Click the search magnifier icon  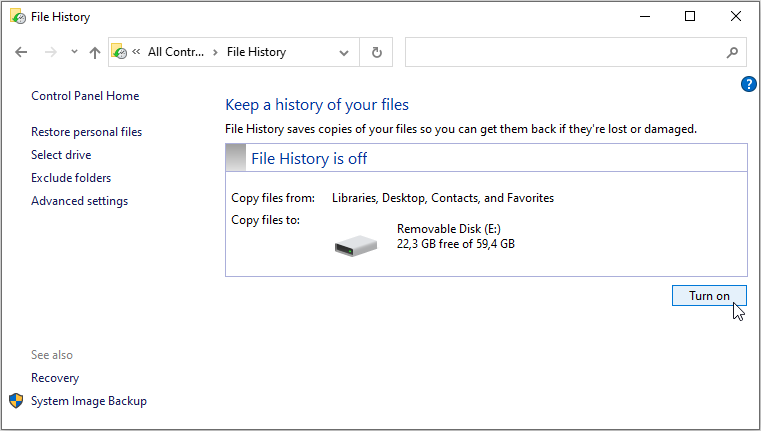tap(732, 52)
